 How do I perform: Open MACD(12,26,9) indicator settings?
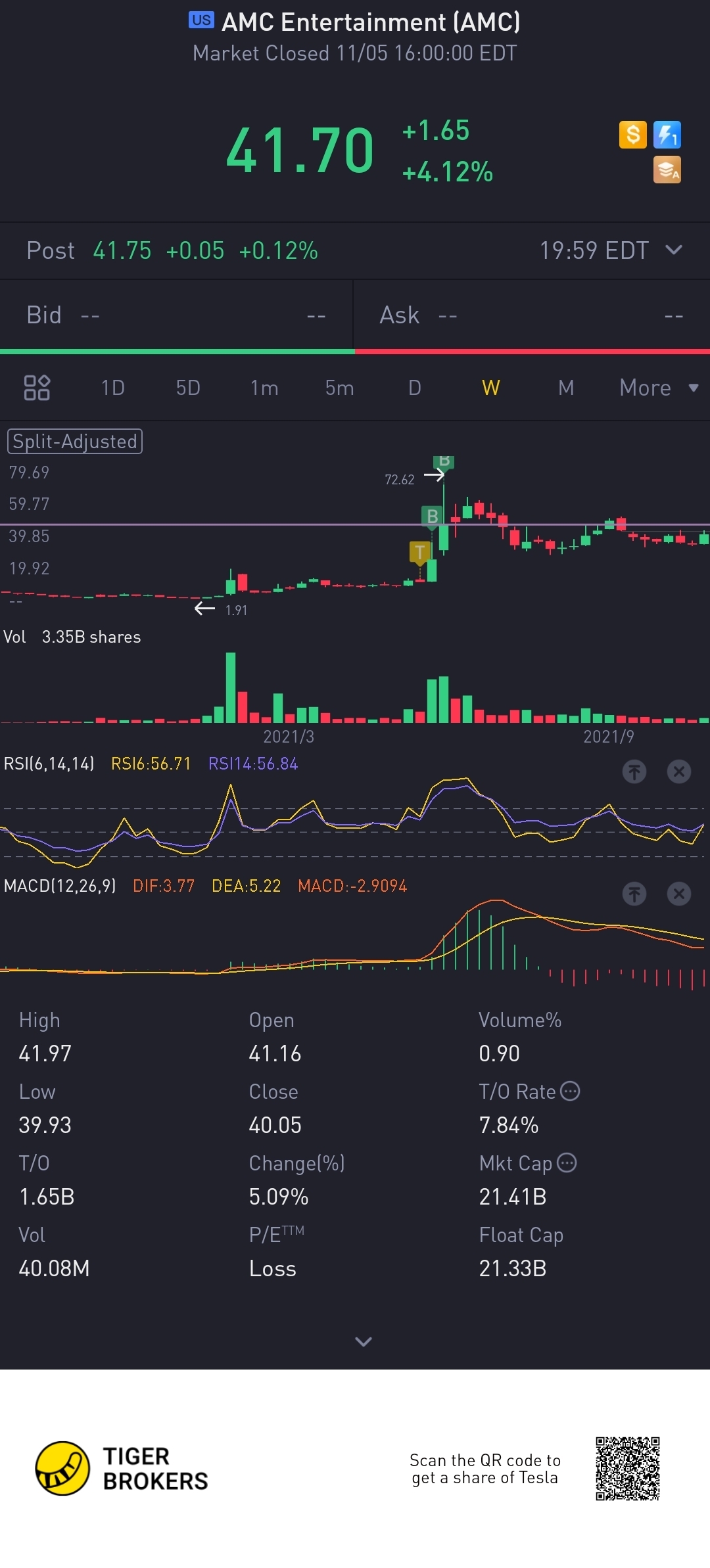(60, 886)
